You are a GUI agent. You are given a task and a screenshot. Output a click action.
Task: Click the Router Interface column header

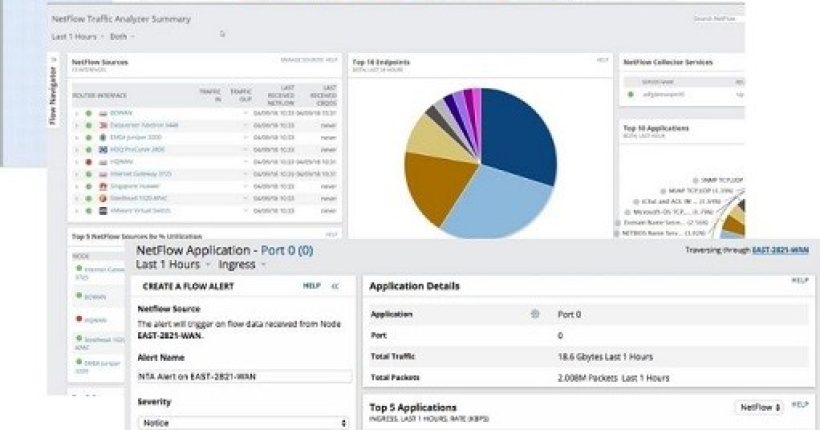pyautogui.click(x=99, y=96)
